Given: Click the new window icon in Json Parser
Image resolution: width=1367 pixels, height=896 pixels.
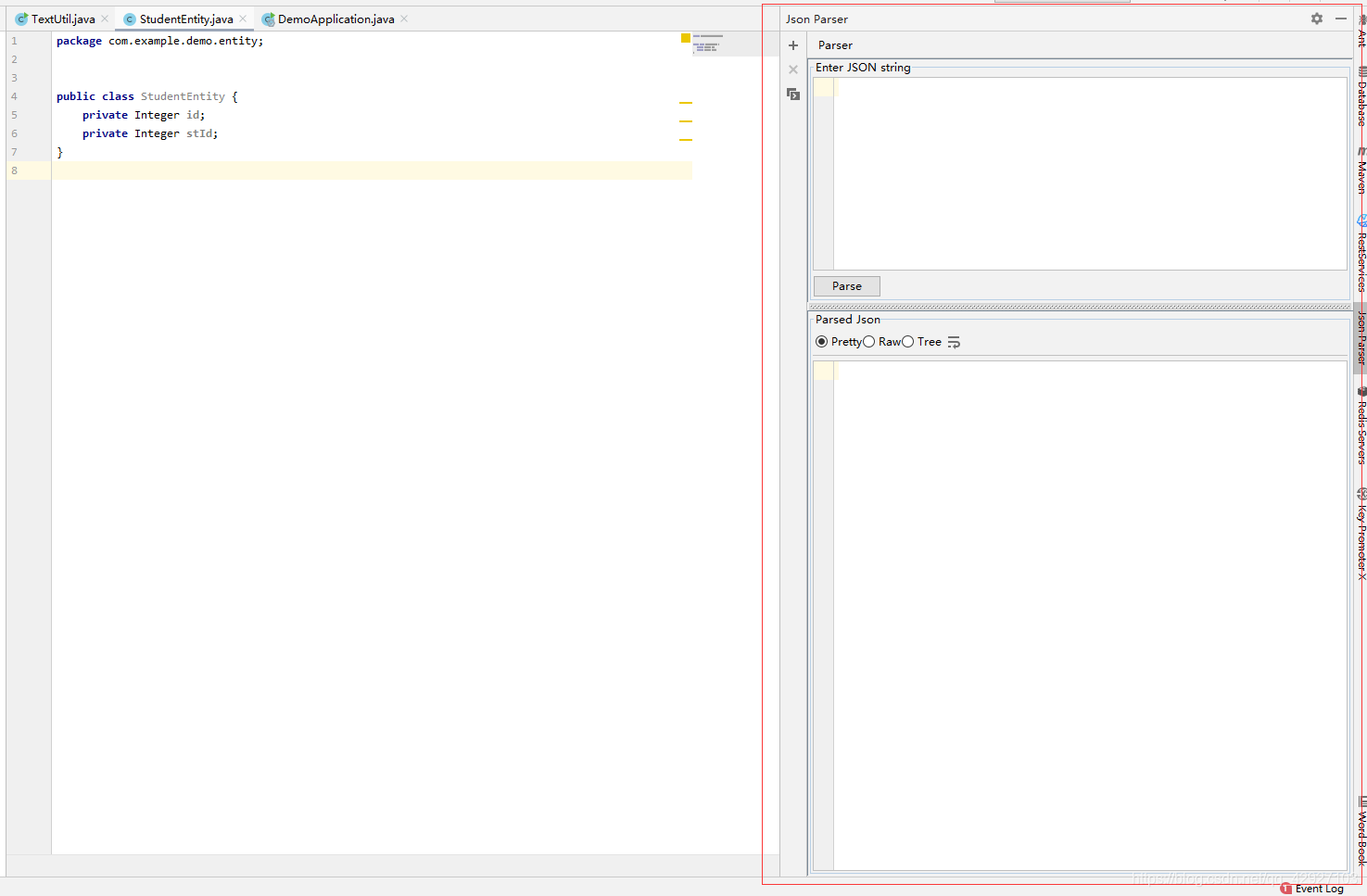Looking at the screenshot, I should (793, 94).
